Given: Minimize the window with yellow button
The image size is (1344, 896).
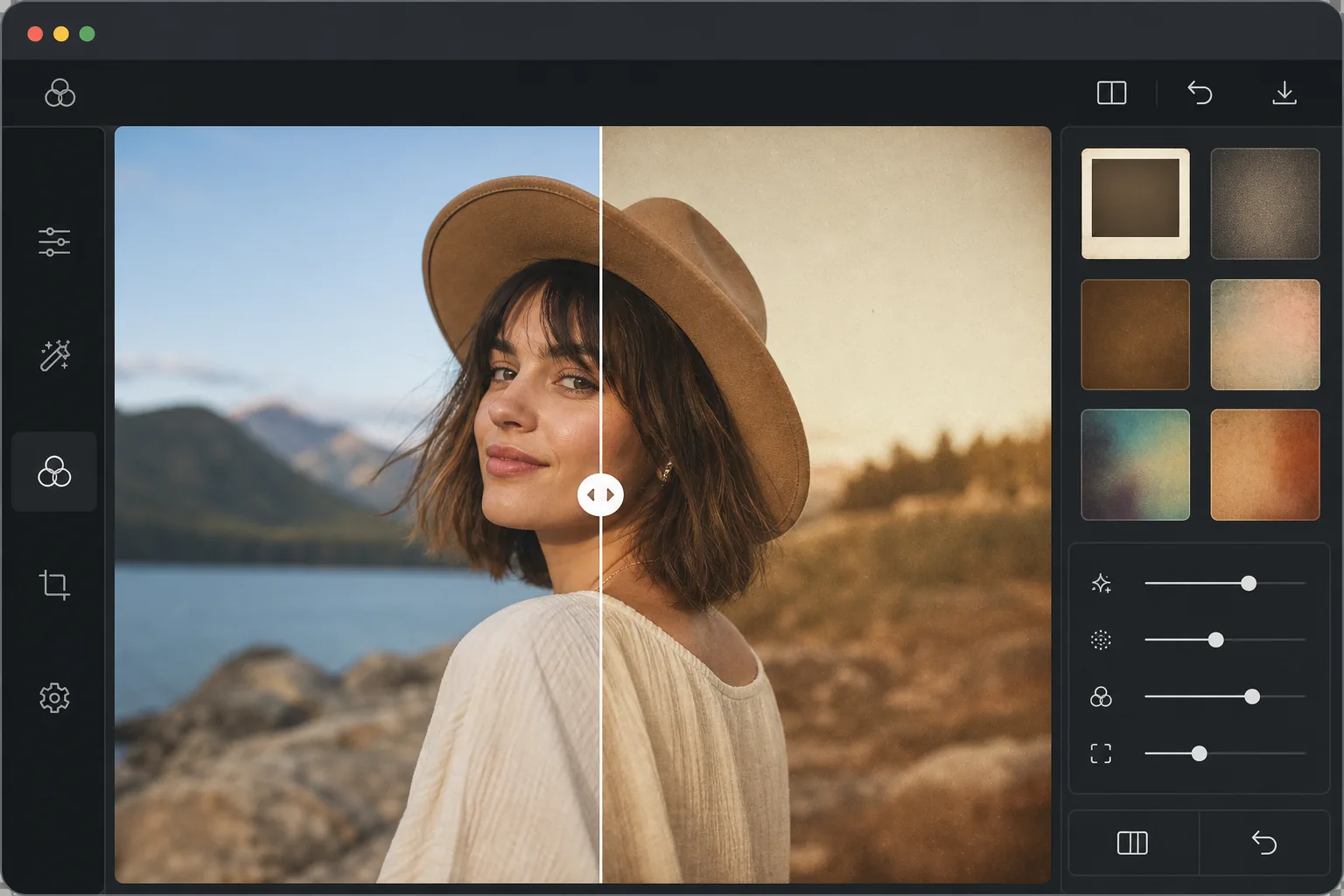Looking at the screenshot, I should (x=61, y=34).
